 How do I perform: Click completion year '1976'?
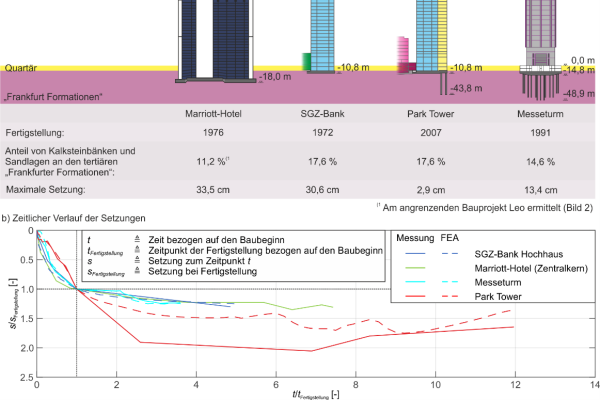[213, 132]
